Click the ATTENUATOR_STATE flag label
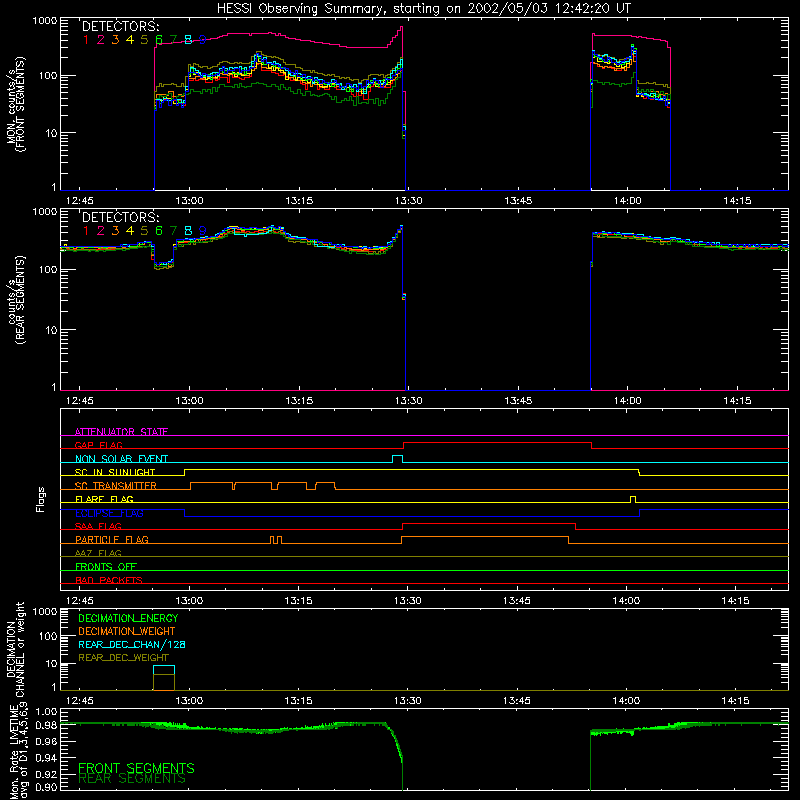 click(121, 432)
